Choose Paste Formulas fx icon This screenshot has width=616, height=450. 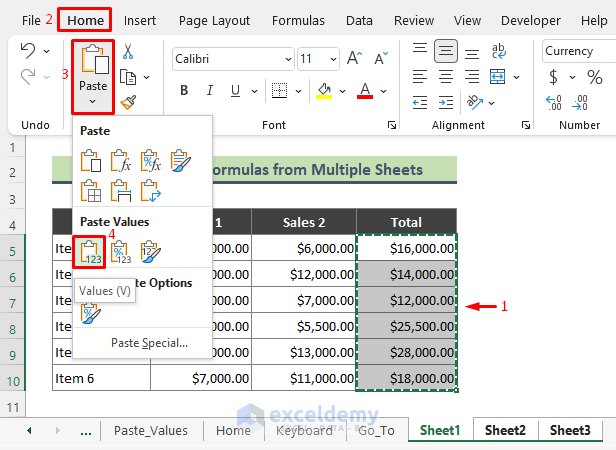click(x=121, y=160)
